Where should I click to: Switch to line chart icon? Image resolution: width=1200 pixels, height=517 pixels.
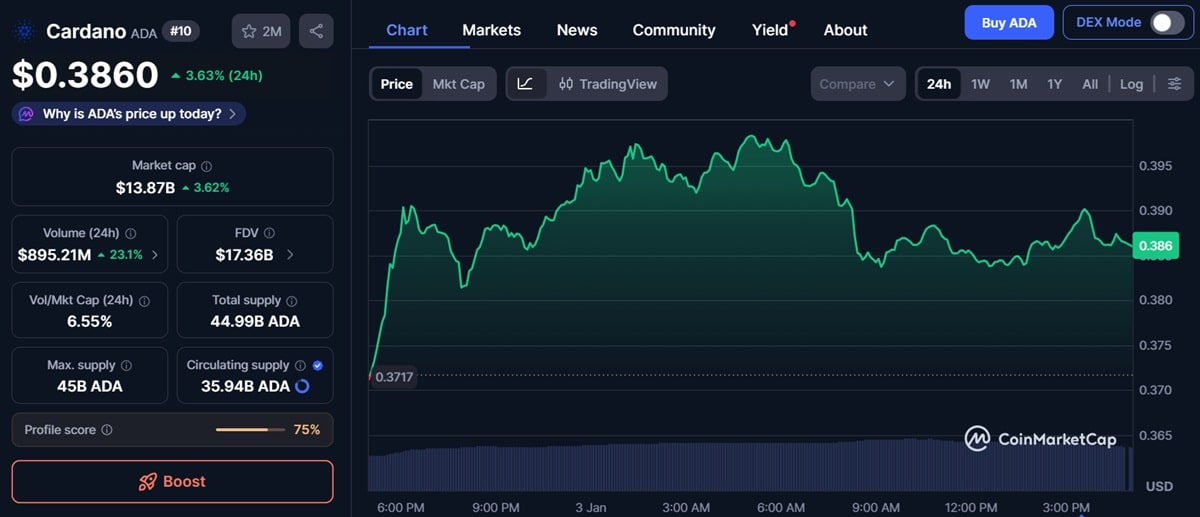point(526,84)
